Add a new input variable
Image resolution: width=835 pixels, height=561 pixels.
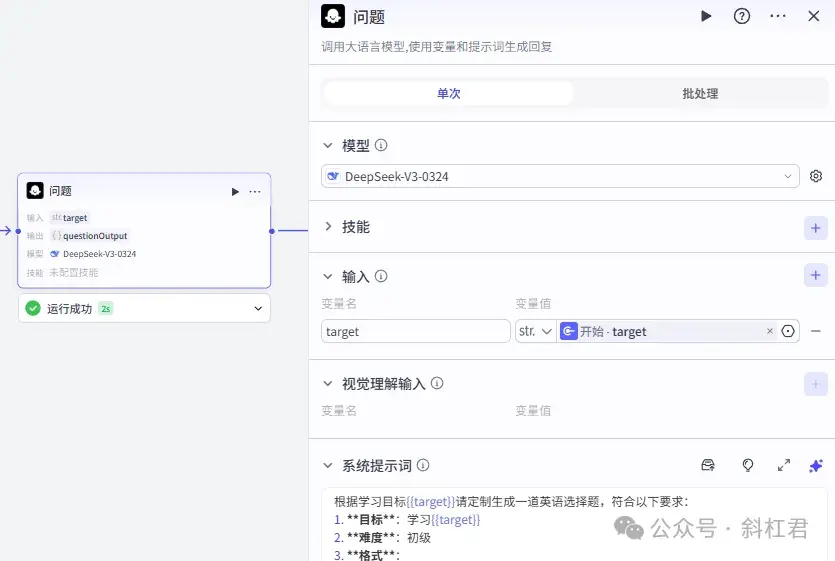pos(815,275)
